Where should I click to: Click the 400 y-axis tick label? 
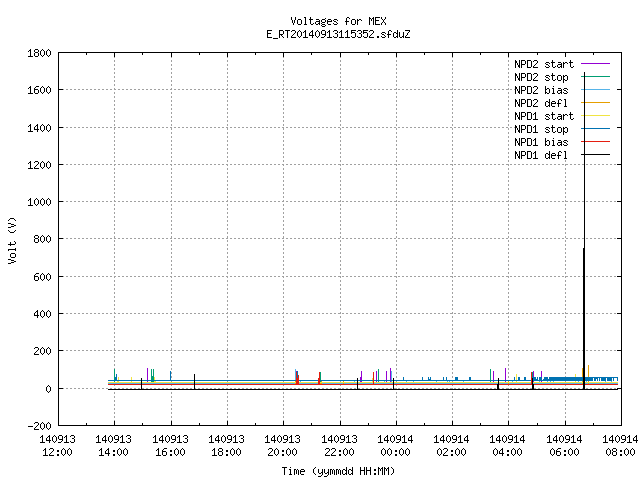click(42, 314)
